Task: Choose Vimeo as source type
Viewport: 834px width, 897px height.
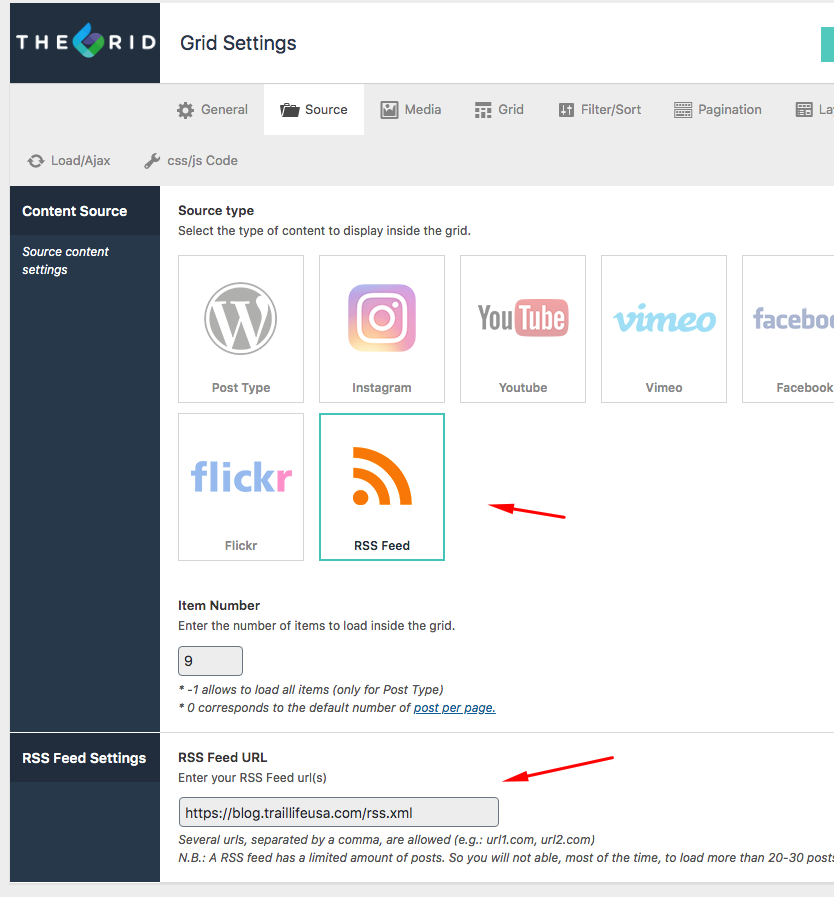Action: 664,329
